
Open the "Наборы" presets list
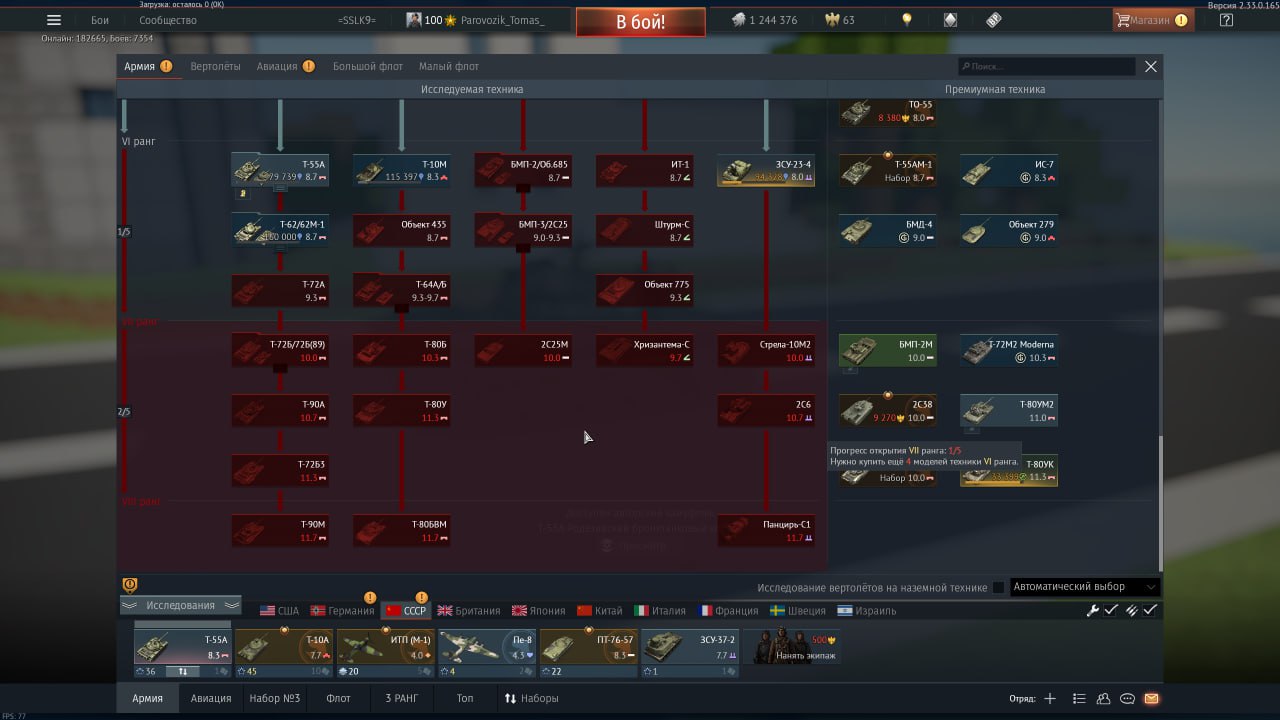coord(531,698)
